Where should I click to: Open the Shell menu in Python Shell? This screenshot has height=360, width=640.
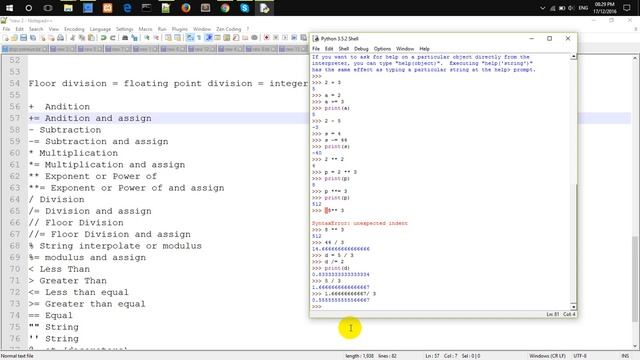click(x=344, y=49)
